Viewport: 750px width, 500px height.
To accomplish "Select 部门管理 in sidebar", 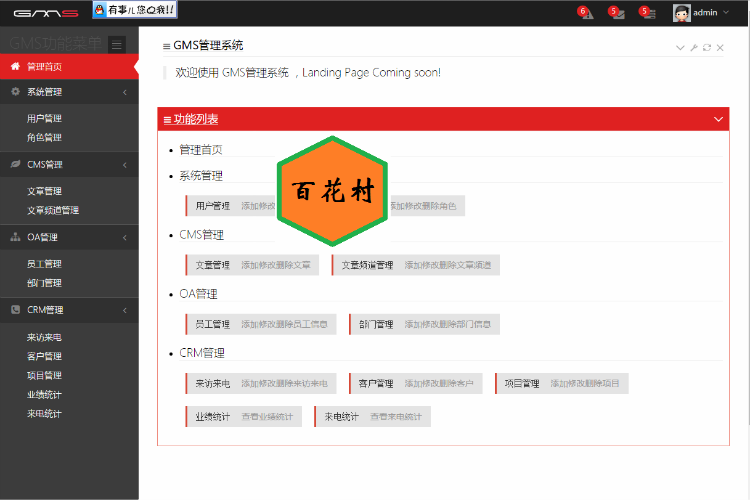I will click(44, 283).
